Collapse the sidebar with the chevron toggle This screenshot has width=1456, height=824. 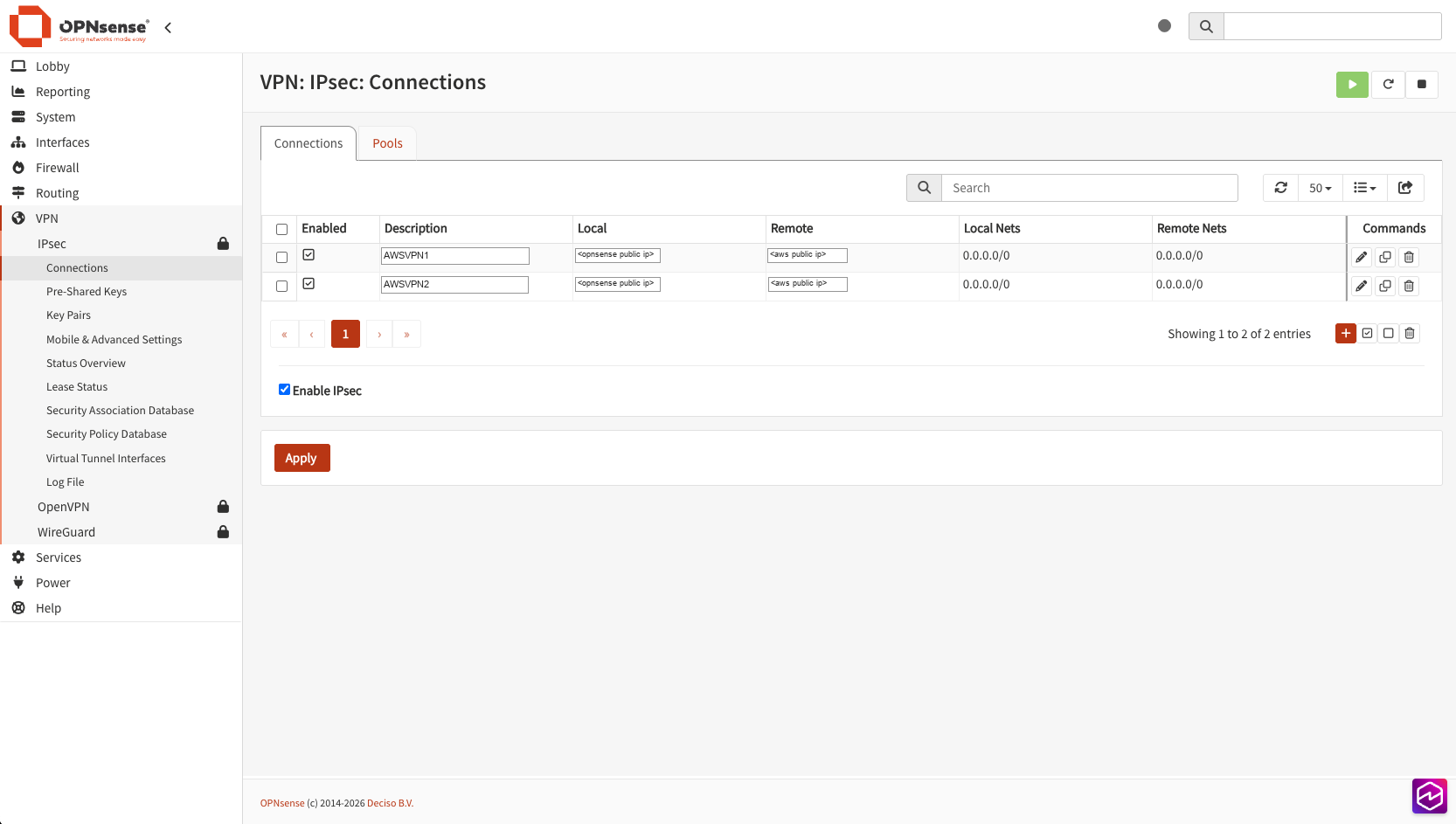pyautogui.click(x=168, y=27)
